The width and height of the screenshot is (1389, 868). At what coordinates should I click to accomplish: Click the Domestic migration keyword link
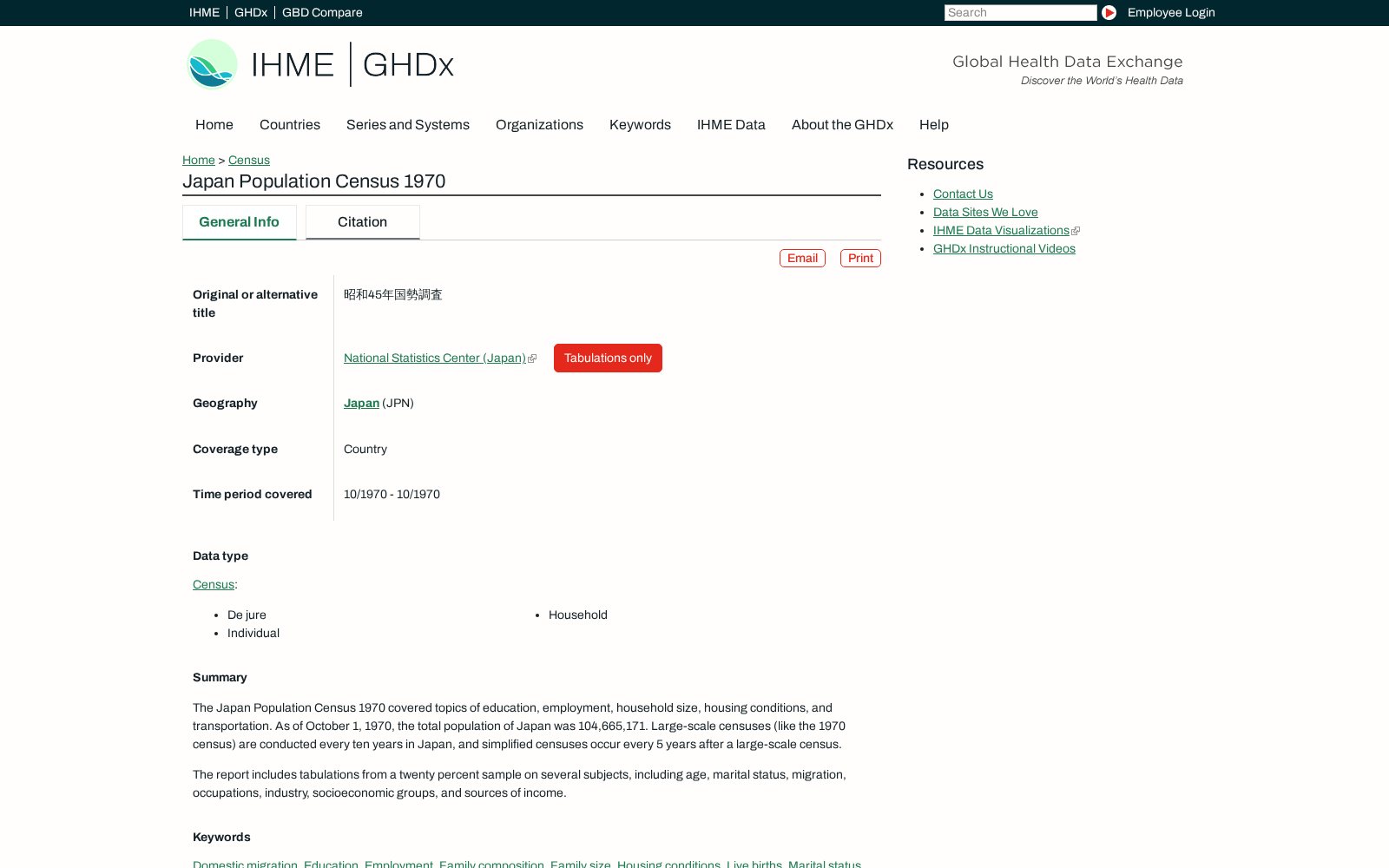click(x=245, y=864)
